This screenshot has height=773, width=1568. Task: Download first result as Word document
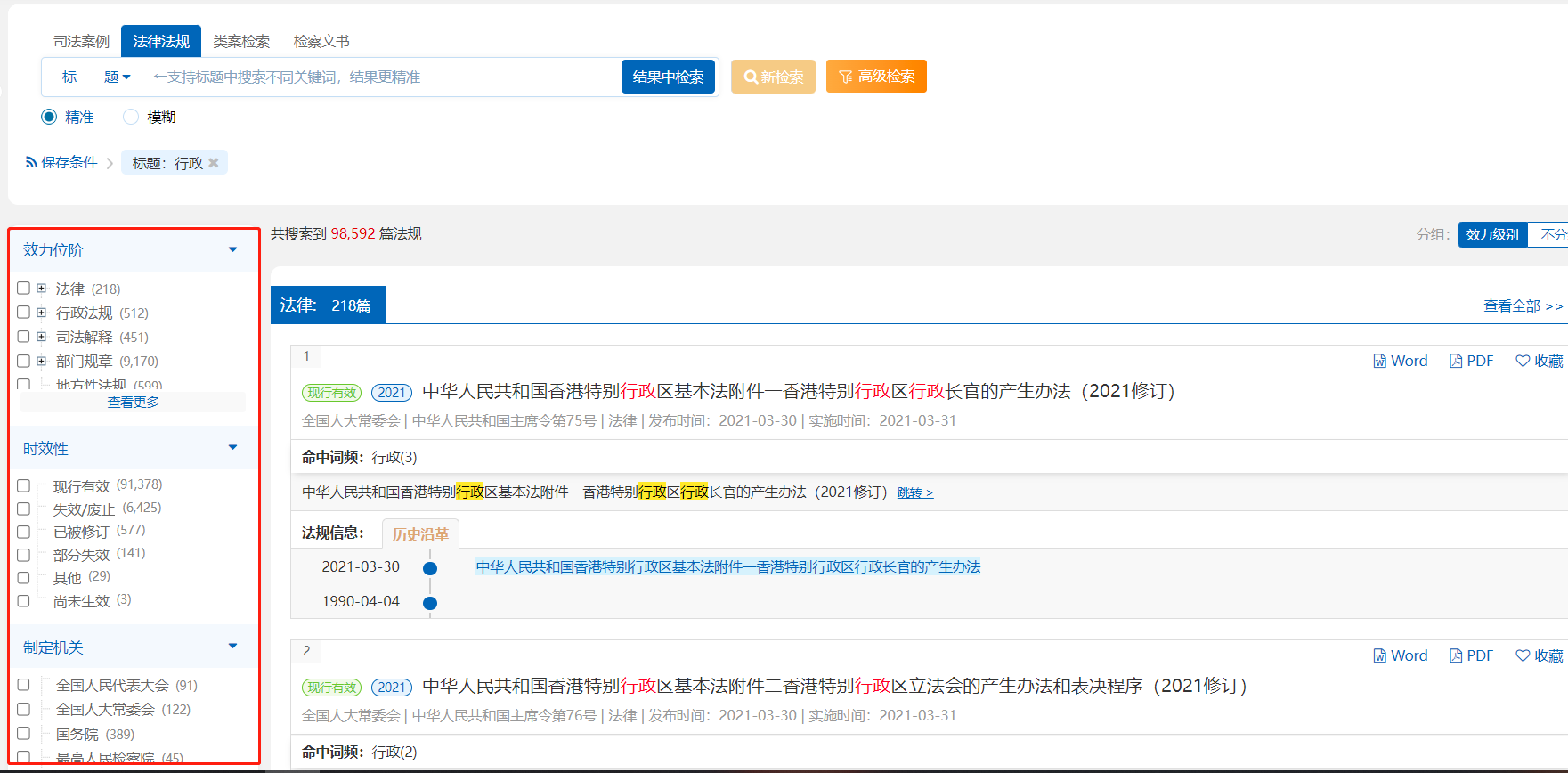tap(1400, 361)
